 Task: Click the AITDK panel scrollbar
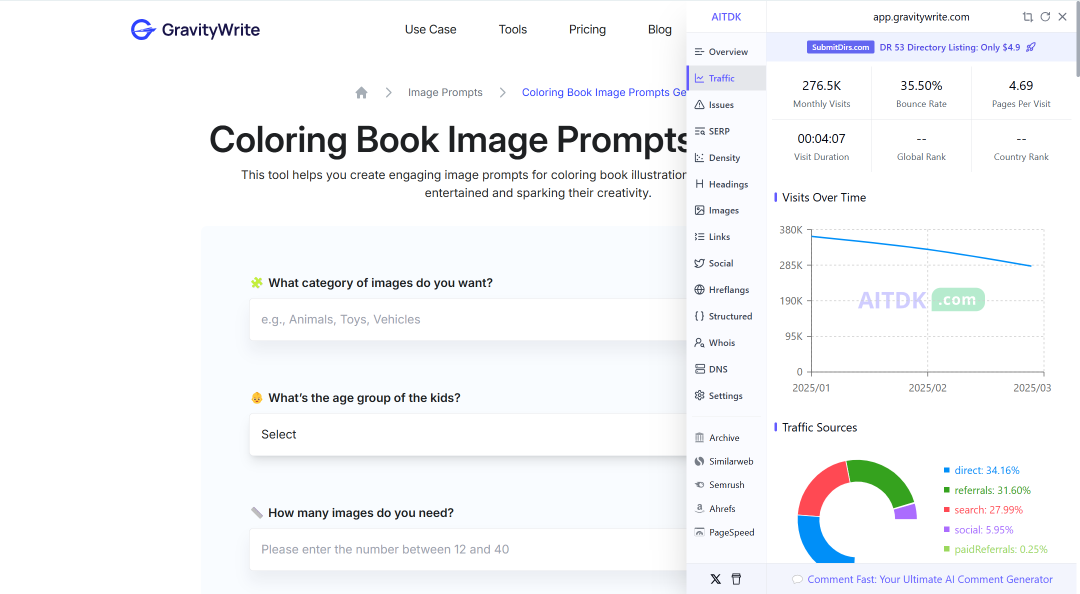(1077, 41)
